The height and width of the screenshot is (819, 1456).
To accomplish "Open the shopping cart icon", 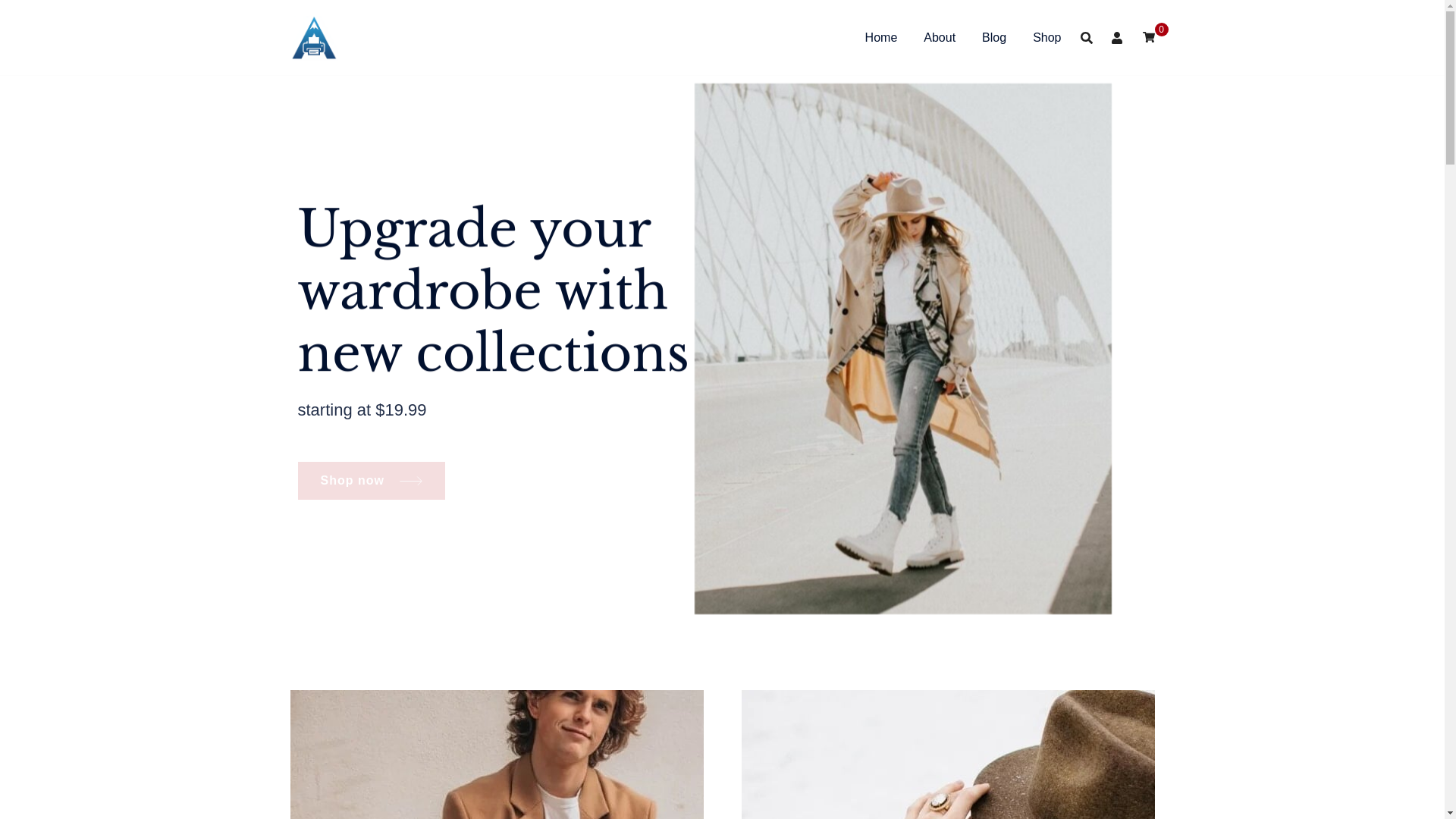I will click(1148, 38).
